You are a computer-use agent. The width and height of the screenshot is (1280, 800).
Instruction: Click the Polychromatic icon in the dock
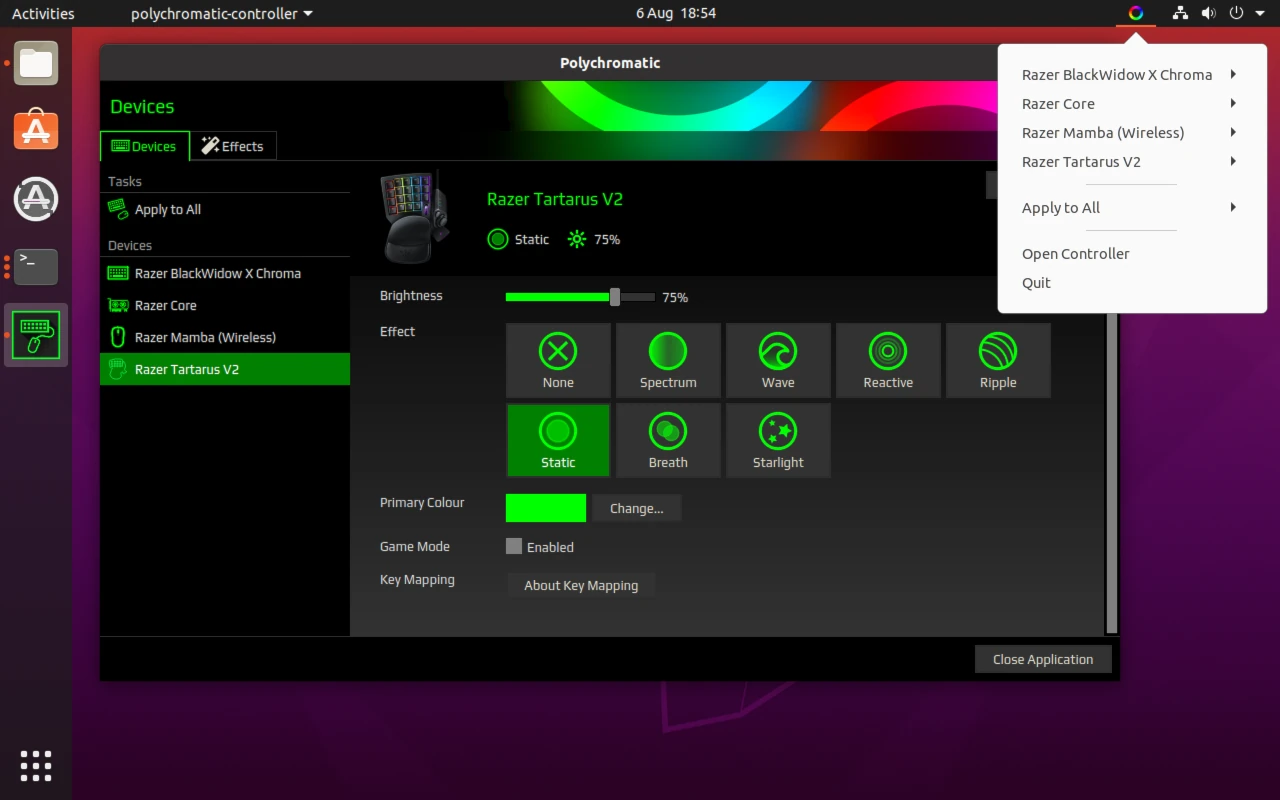(36, 335)
